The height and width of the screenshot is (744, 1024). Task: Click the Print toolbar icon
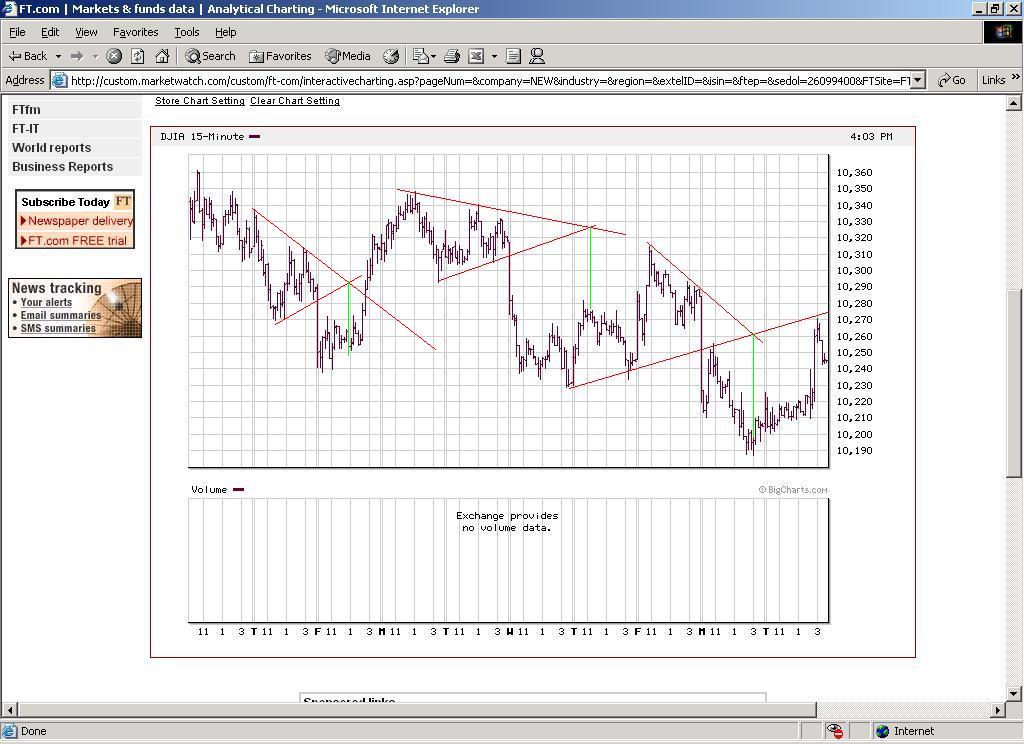click(452, 56)
